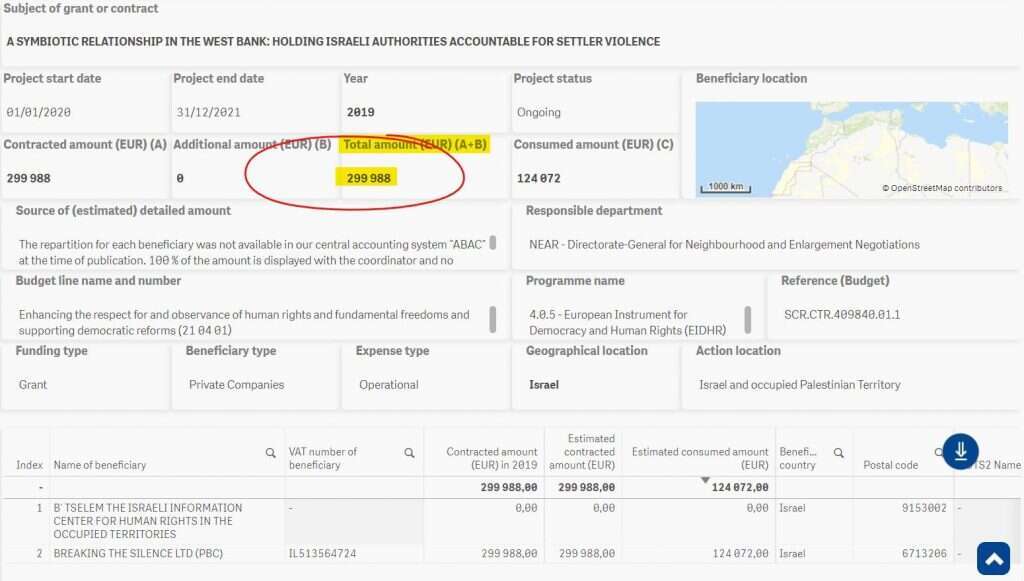The height and width of the screenshot is (581, 1024).
Task: Click the VAT number IL513564724 cell
Action: click(x=324, y=553)
